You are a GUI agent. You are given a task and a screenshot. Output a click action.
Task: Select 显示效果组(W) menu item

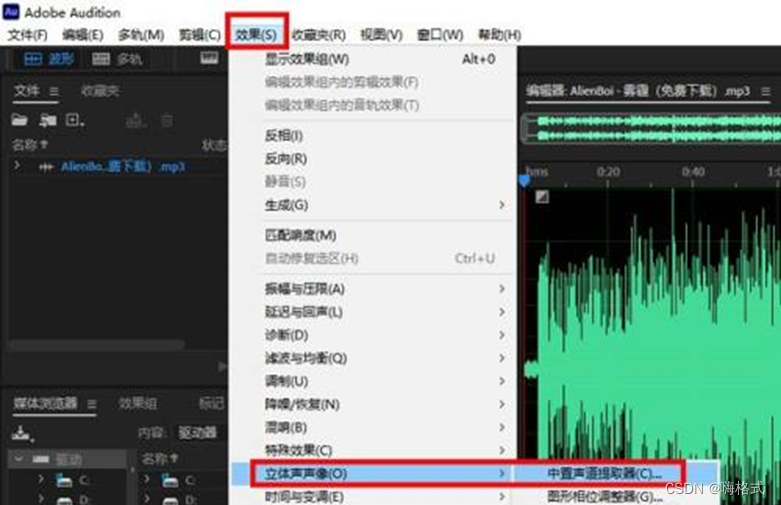pos(371,59)
